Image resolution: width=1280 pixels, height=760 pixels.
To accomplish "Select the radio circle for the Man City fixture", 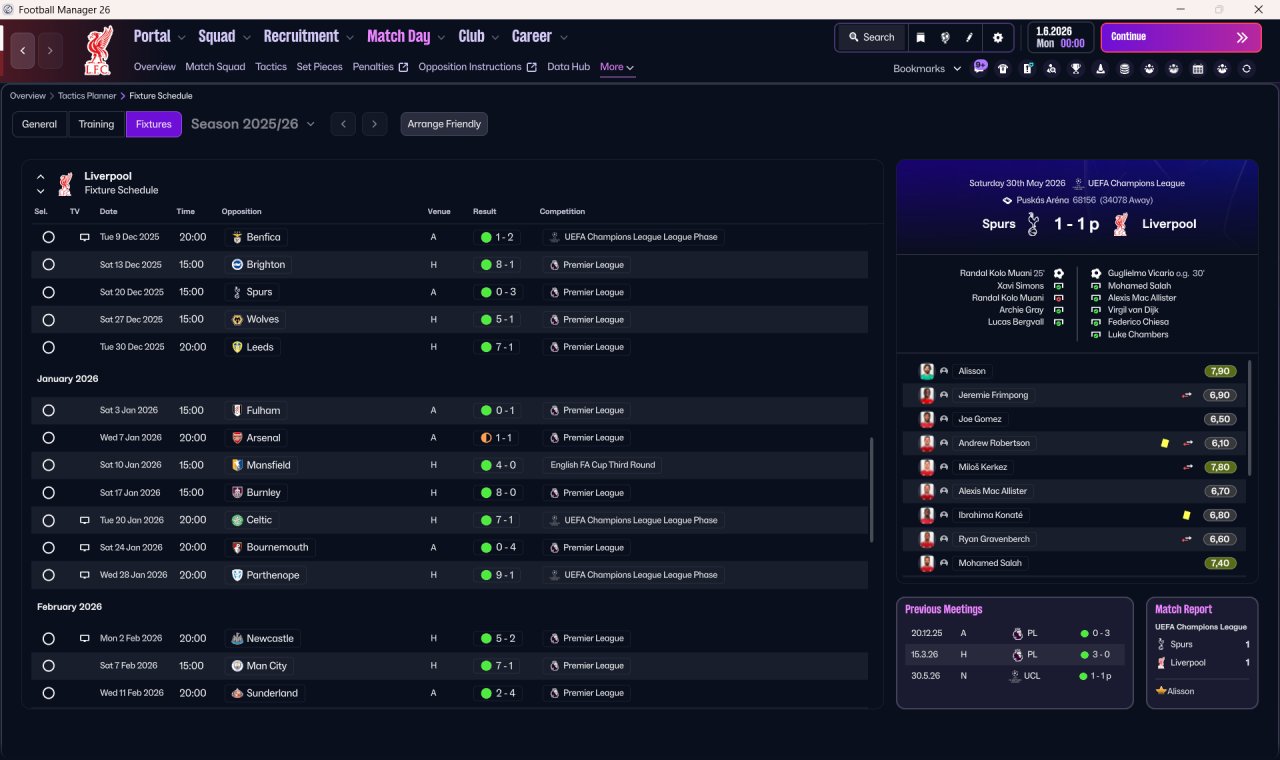I will [48, 666].
